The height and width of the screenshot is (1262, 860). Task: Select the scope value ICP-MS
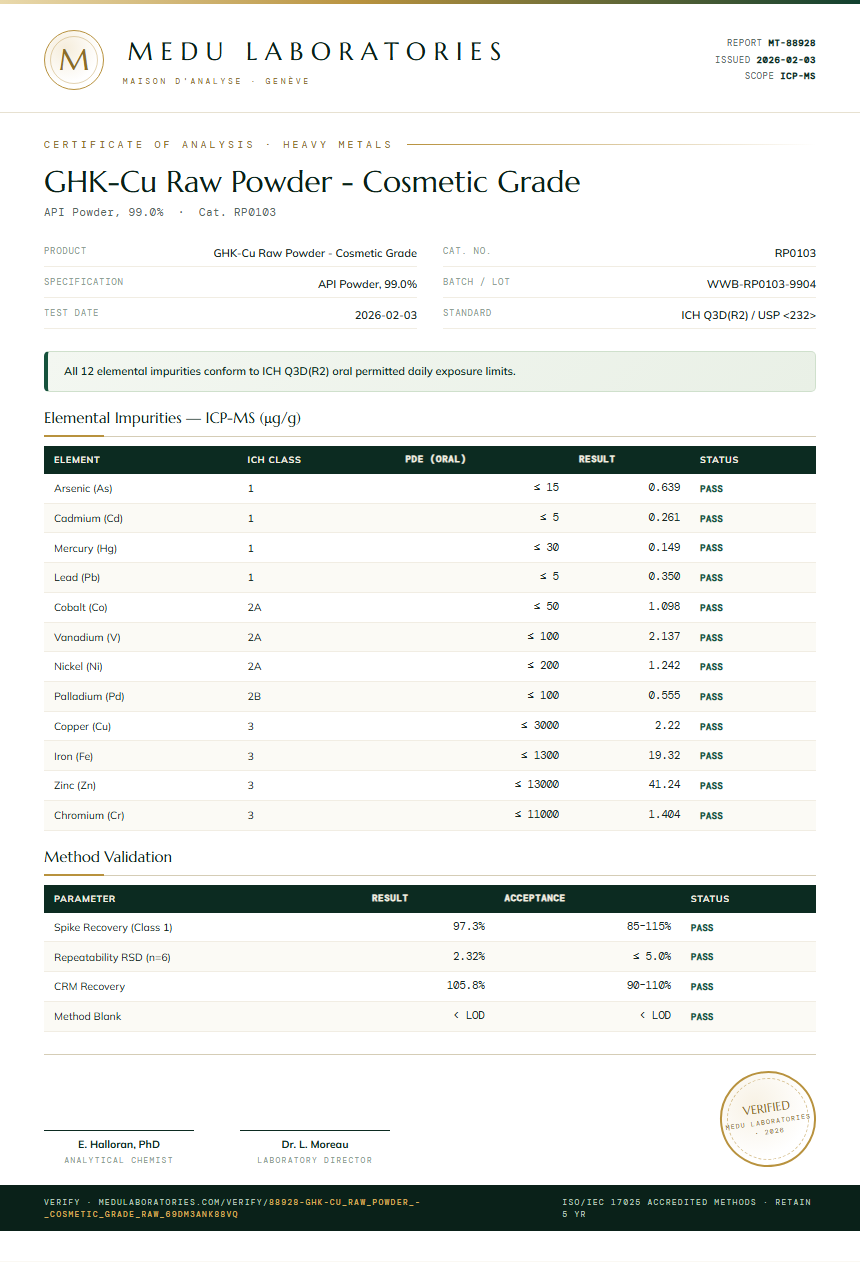(x=798, y=76)
